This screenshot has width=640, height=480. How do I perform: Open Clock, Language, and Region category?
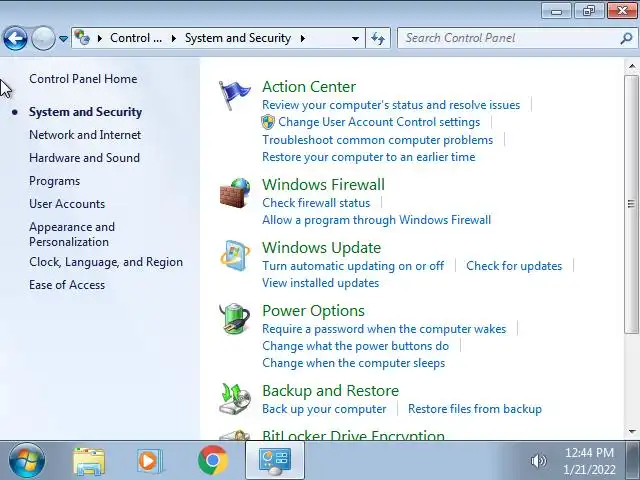pyautogui.click(x=106, y=262)
